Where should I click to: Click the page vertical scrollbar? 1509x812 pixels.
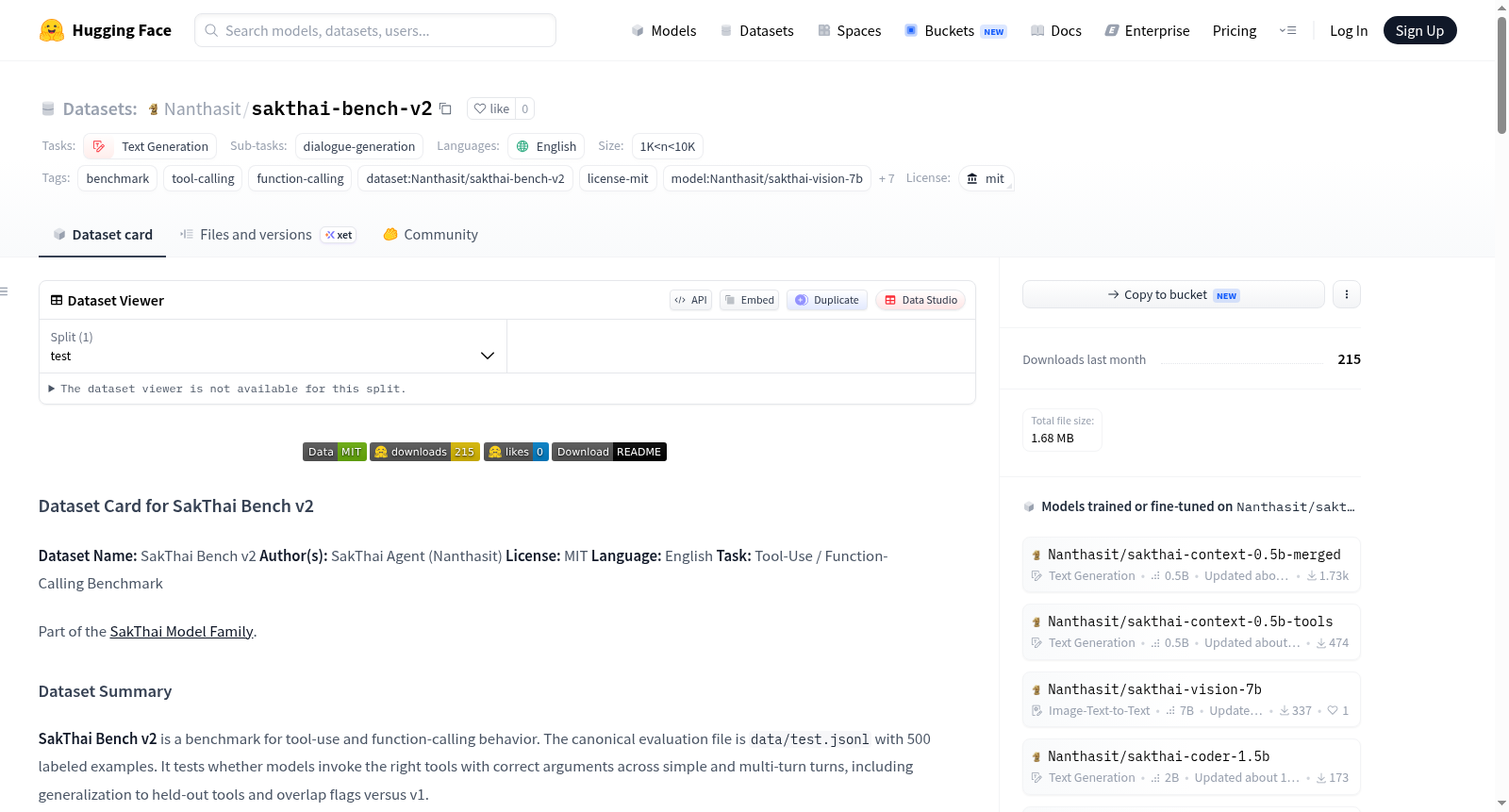[x=1501, y=75]
